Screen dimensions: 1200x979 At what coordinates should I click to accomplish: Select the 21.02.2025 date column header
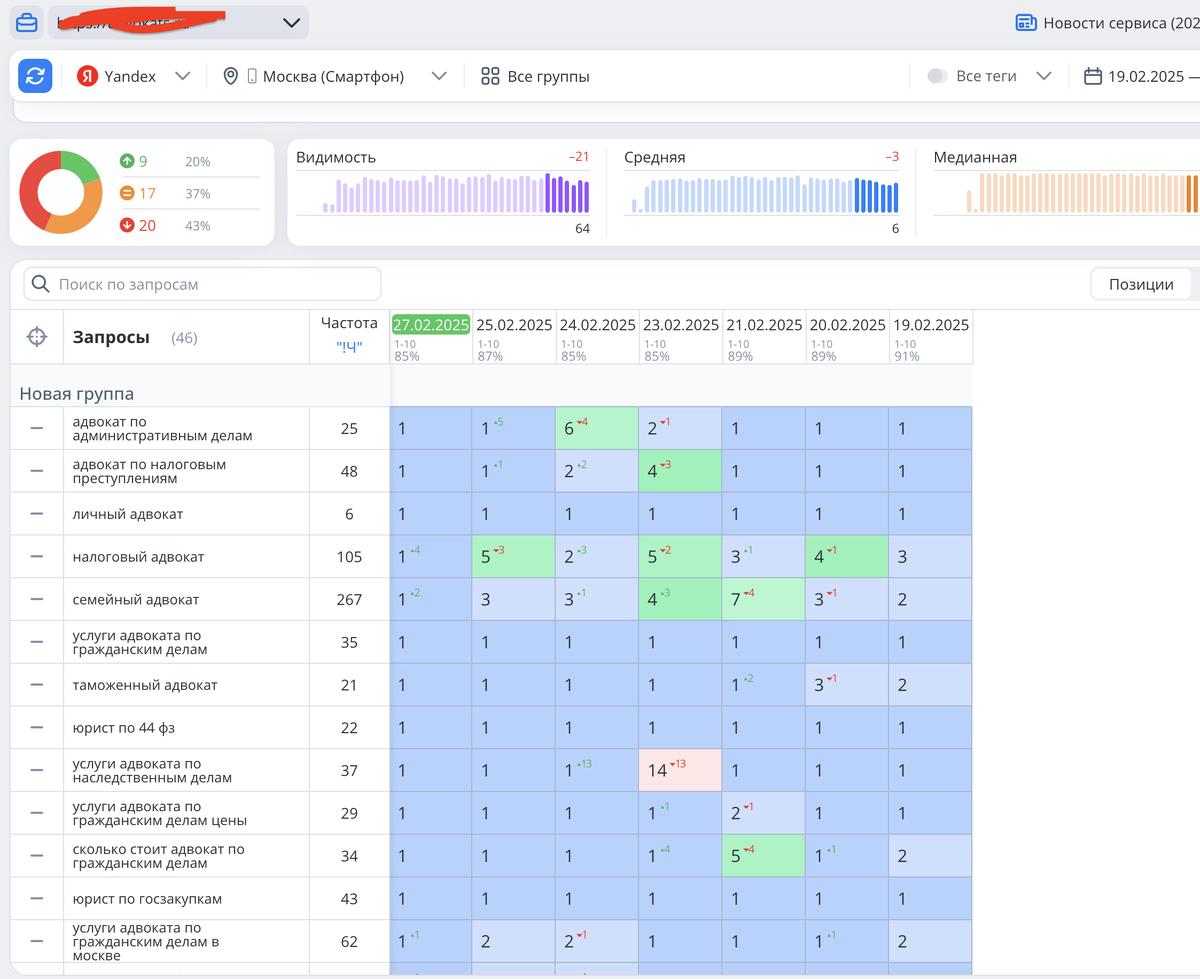coord(764,325)
